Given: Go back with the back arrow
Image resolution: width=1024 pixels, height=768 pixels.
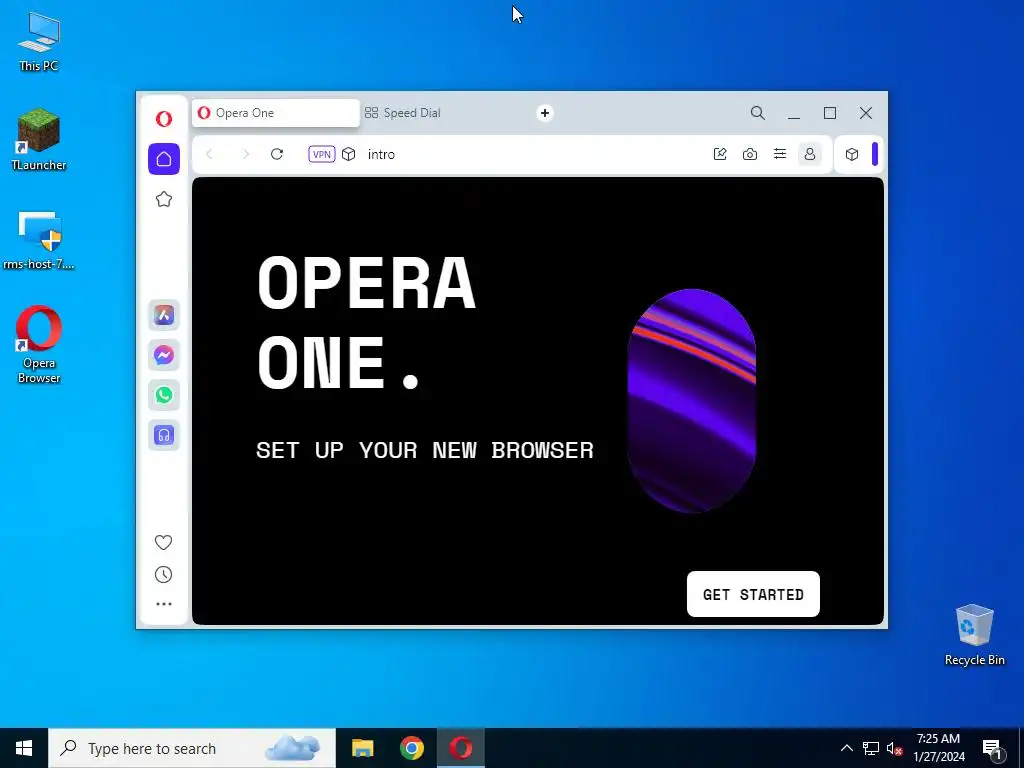Looking at the screenshot, I should tap(210, 154).
